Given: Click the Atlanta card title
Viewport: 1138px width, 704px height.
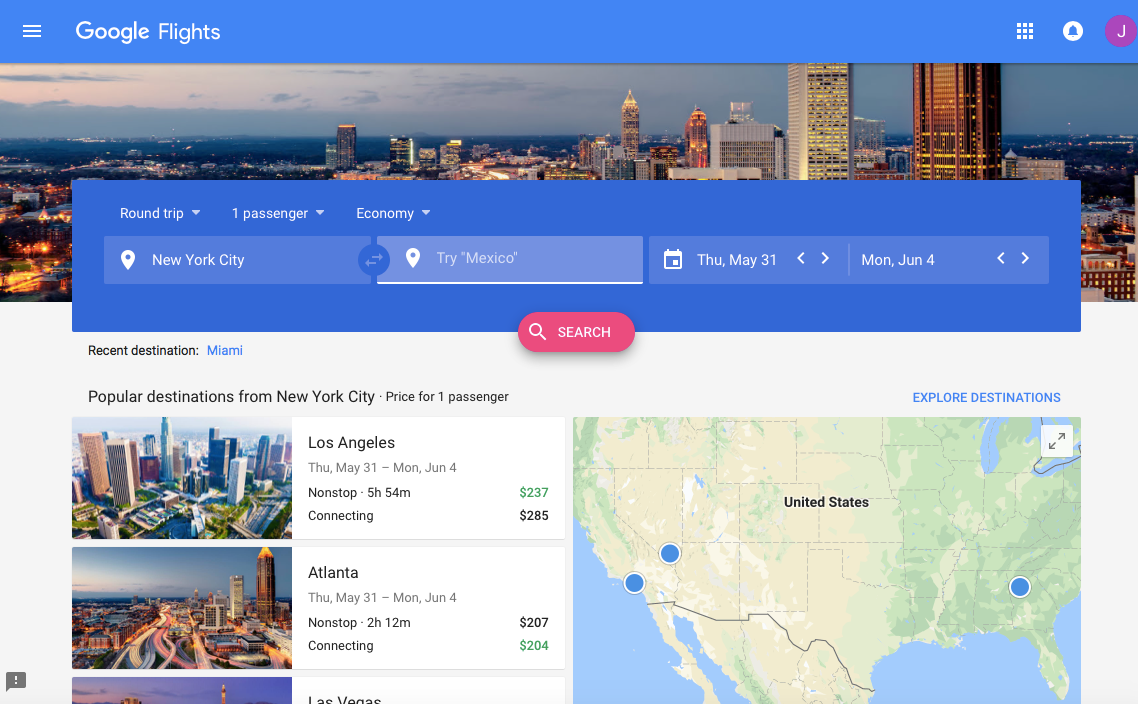Looking at the screenshot, I should tap(333, 573).
